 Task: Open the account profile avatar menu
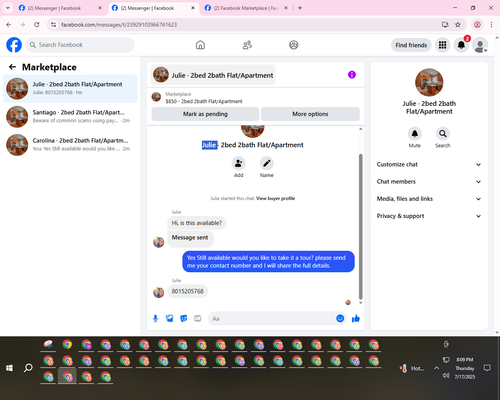point(480,45)
